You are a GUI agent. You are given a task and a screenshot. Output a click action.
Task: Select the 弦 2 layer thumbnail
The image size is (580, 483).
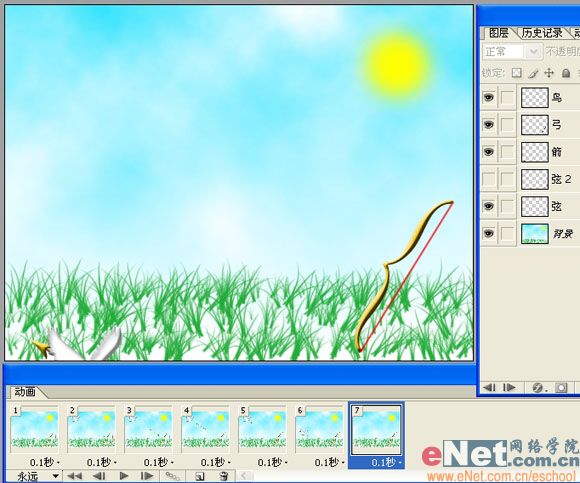(x=535, y=179)
